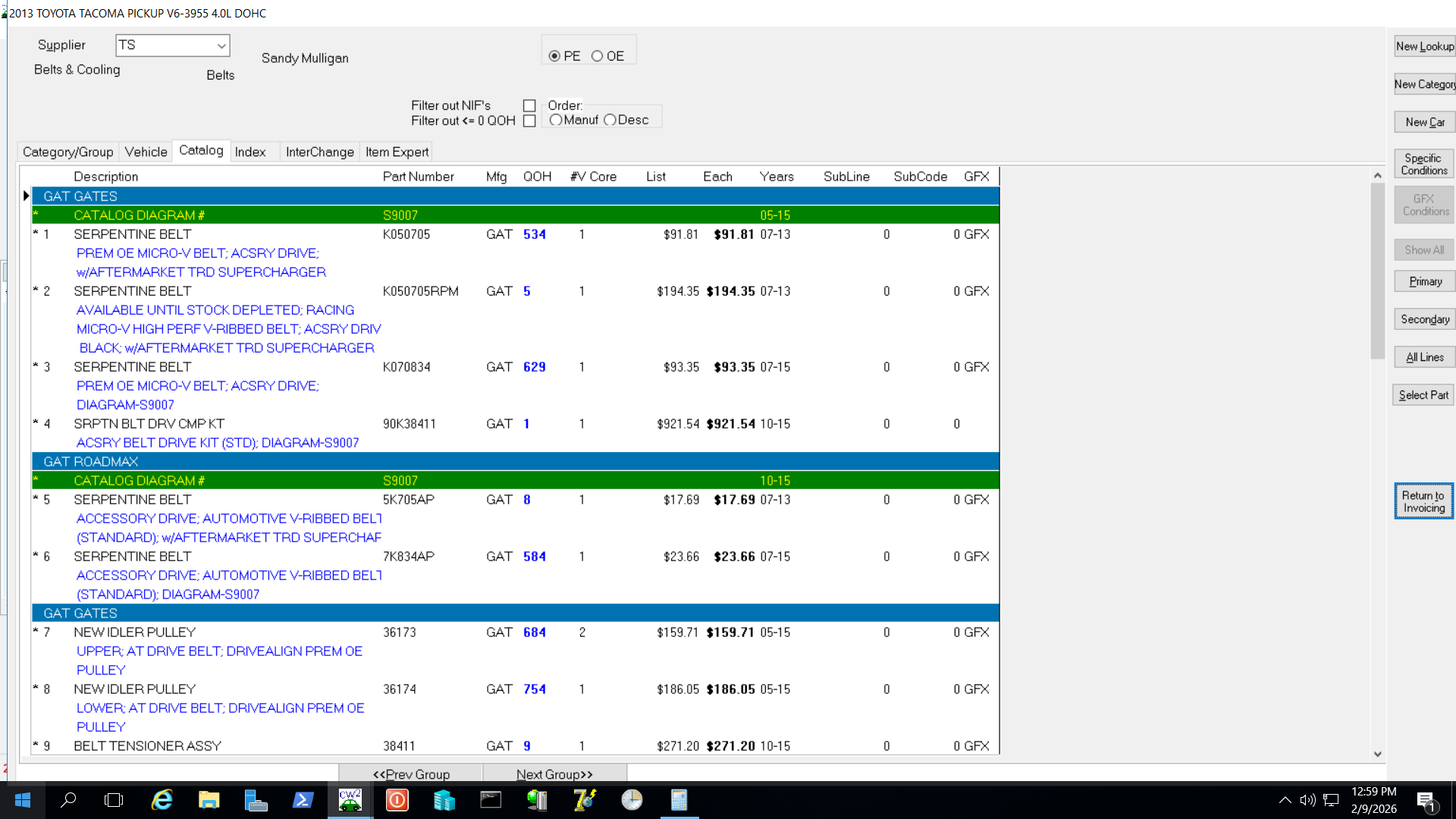Check the Filter out <= 0 QOH box

click(x=529, y=121)
